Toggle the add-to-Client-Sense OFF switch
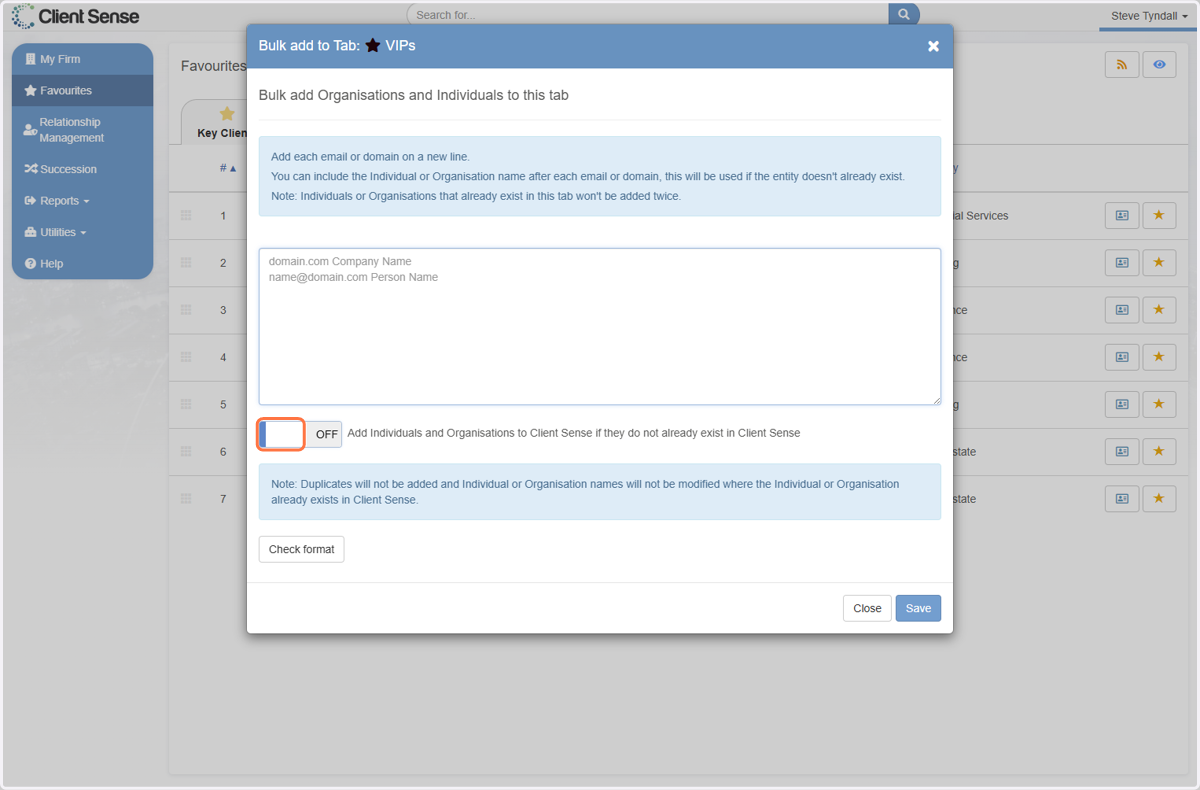Image resolution: width=1200 pixels, height=790 pixels. click(300, 434)
